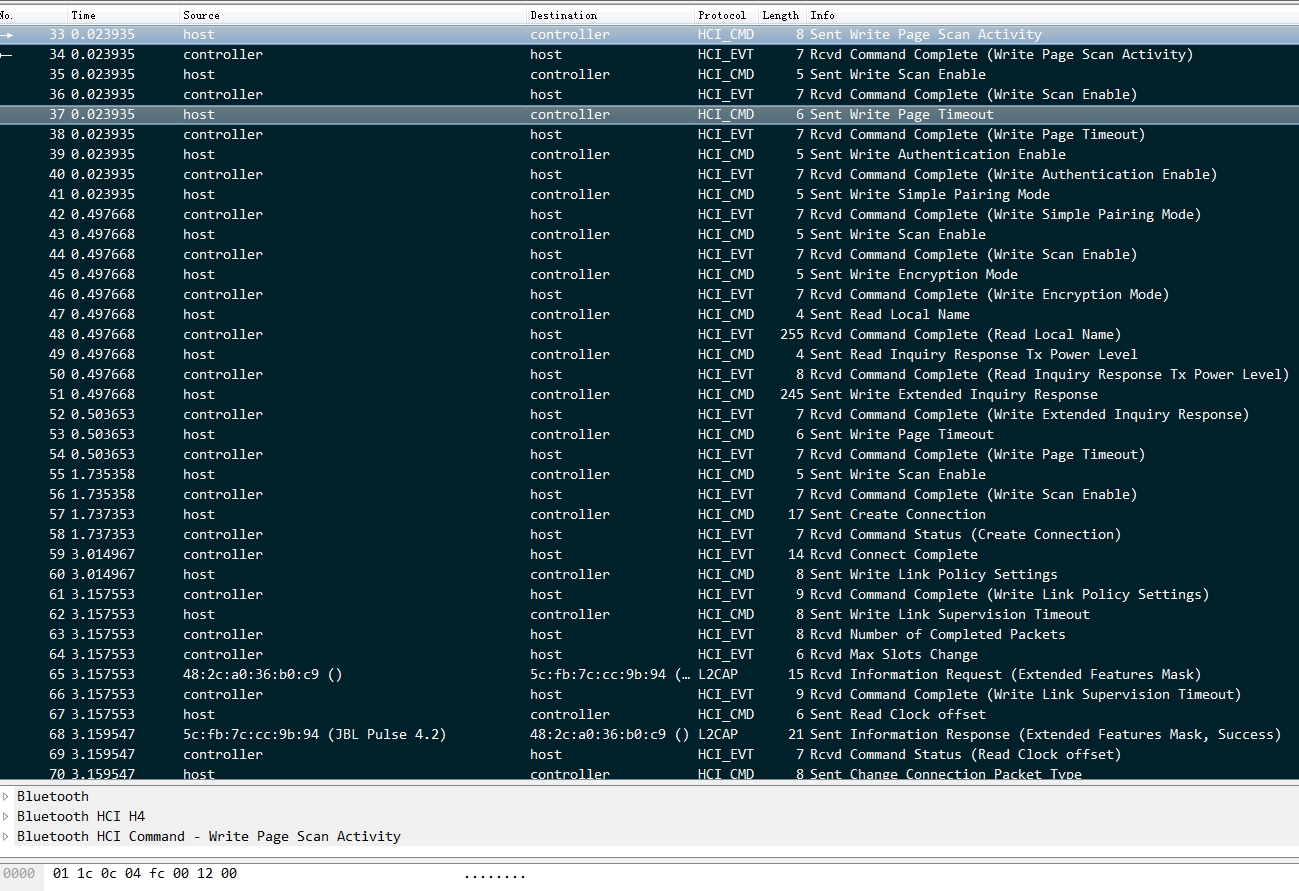The width and height of the screenshot is (1299, 891).
Task: Click the 0000 offset in hex pane
Action: (19, 874)
